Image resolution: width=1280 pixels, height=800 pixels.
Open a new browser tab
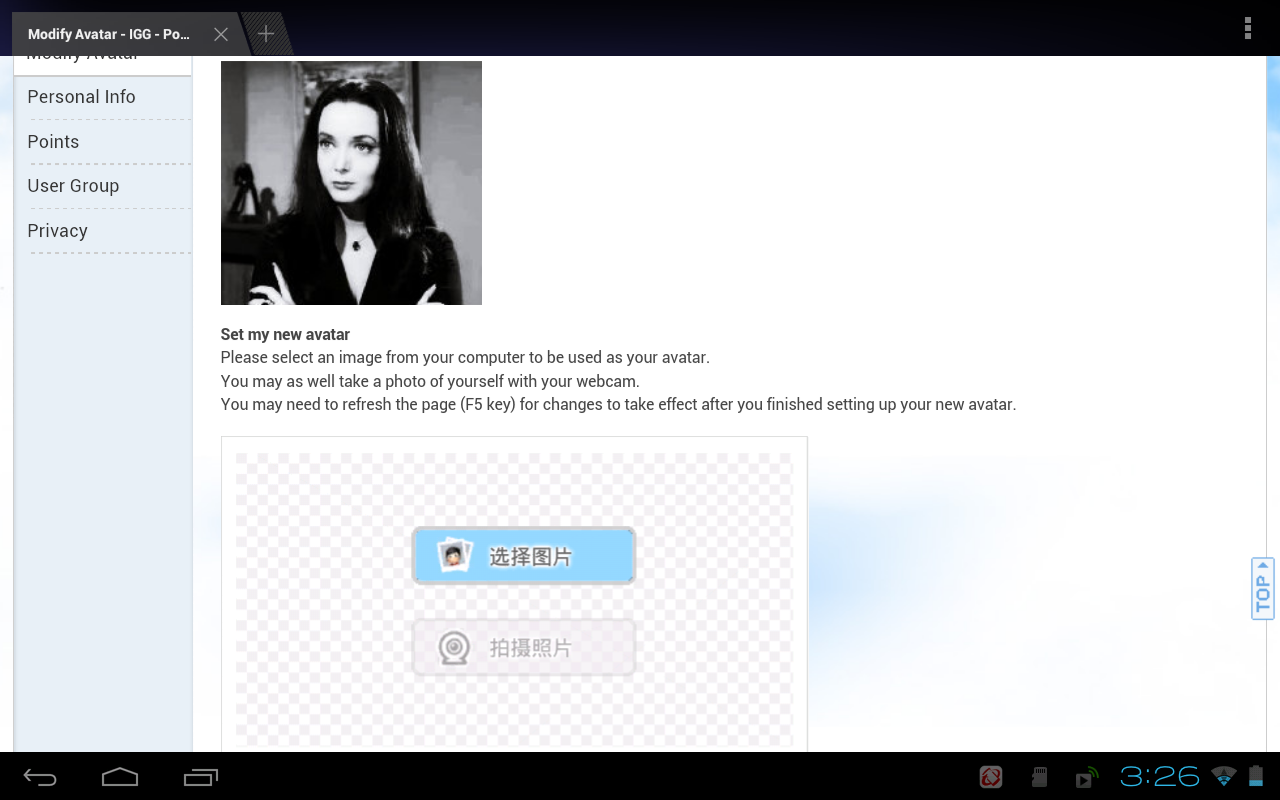[x=266, y=34]
